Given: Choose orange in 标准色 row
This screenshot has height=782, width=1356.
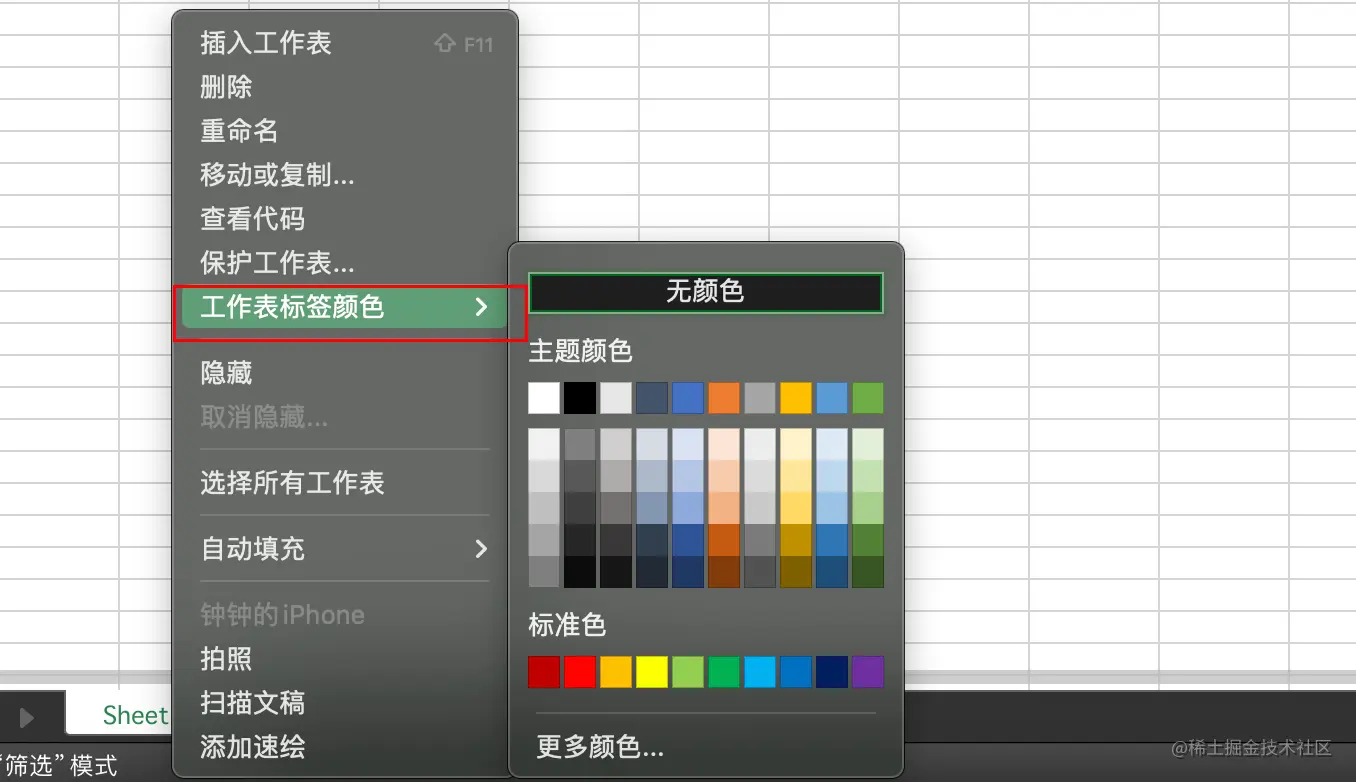Looking at the screenshot, I should (616, 672).
